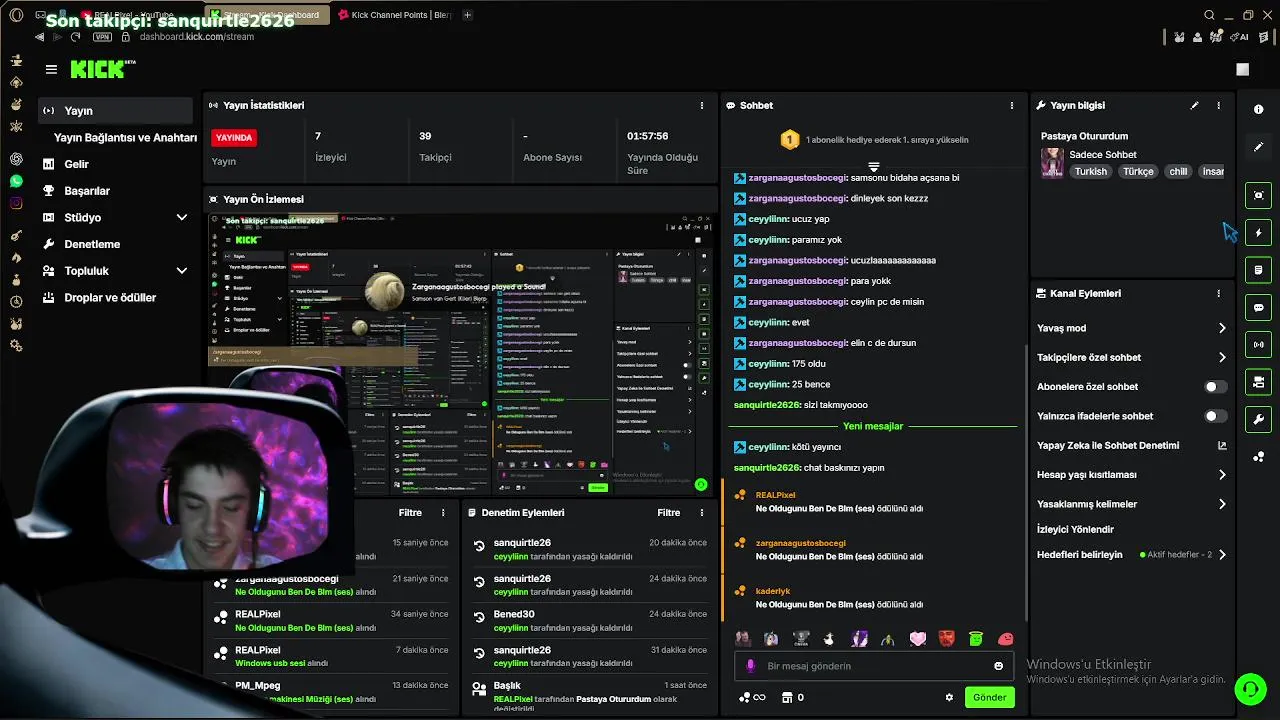Toggle Yalnızca ifadelerle sohbet switch
Screen dimensions: 1280x720
[x=1215, y=416]
